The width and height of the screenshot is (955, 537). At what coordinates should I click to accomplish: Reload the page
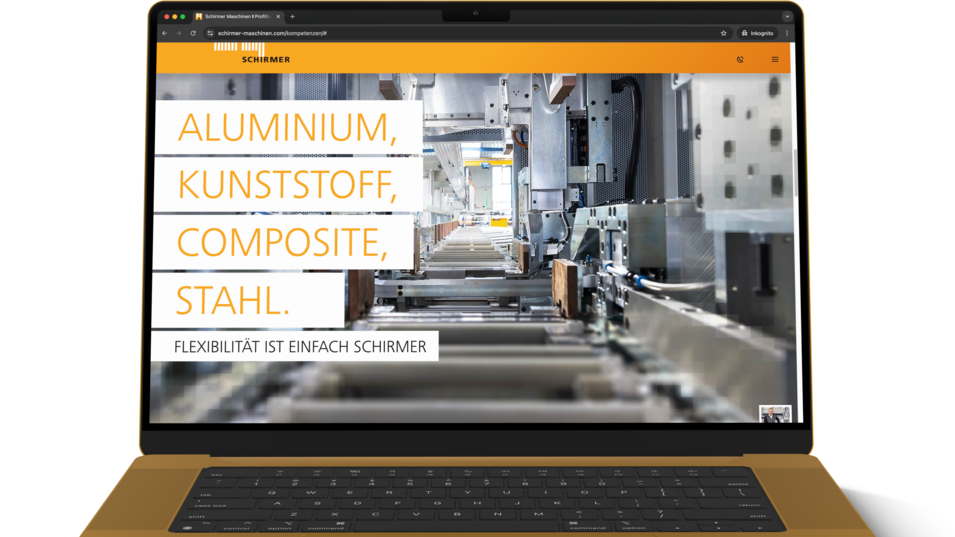click(x=193, y=33)
